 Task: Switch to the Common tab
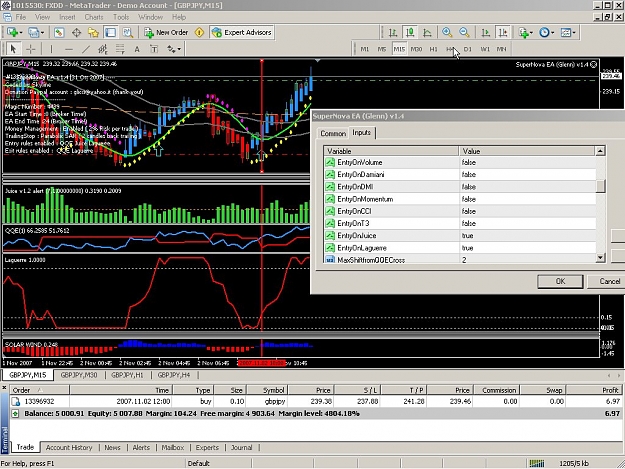click(333, 133)
